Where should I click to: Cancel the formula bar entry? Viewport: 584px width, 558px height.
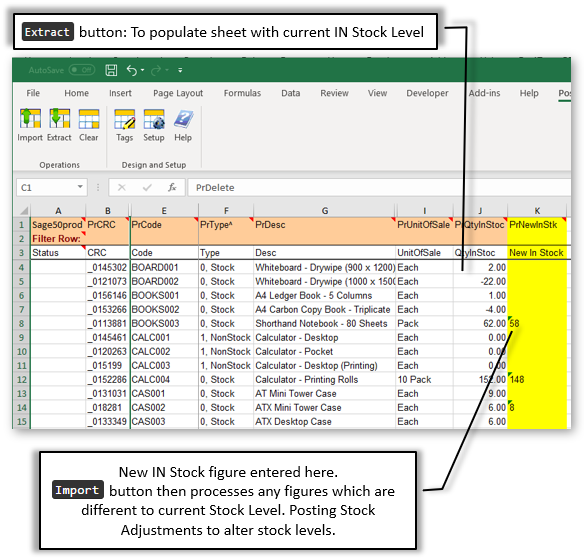(122, 187)
